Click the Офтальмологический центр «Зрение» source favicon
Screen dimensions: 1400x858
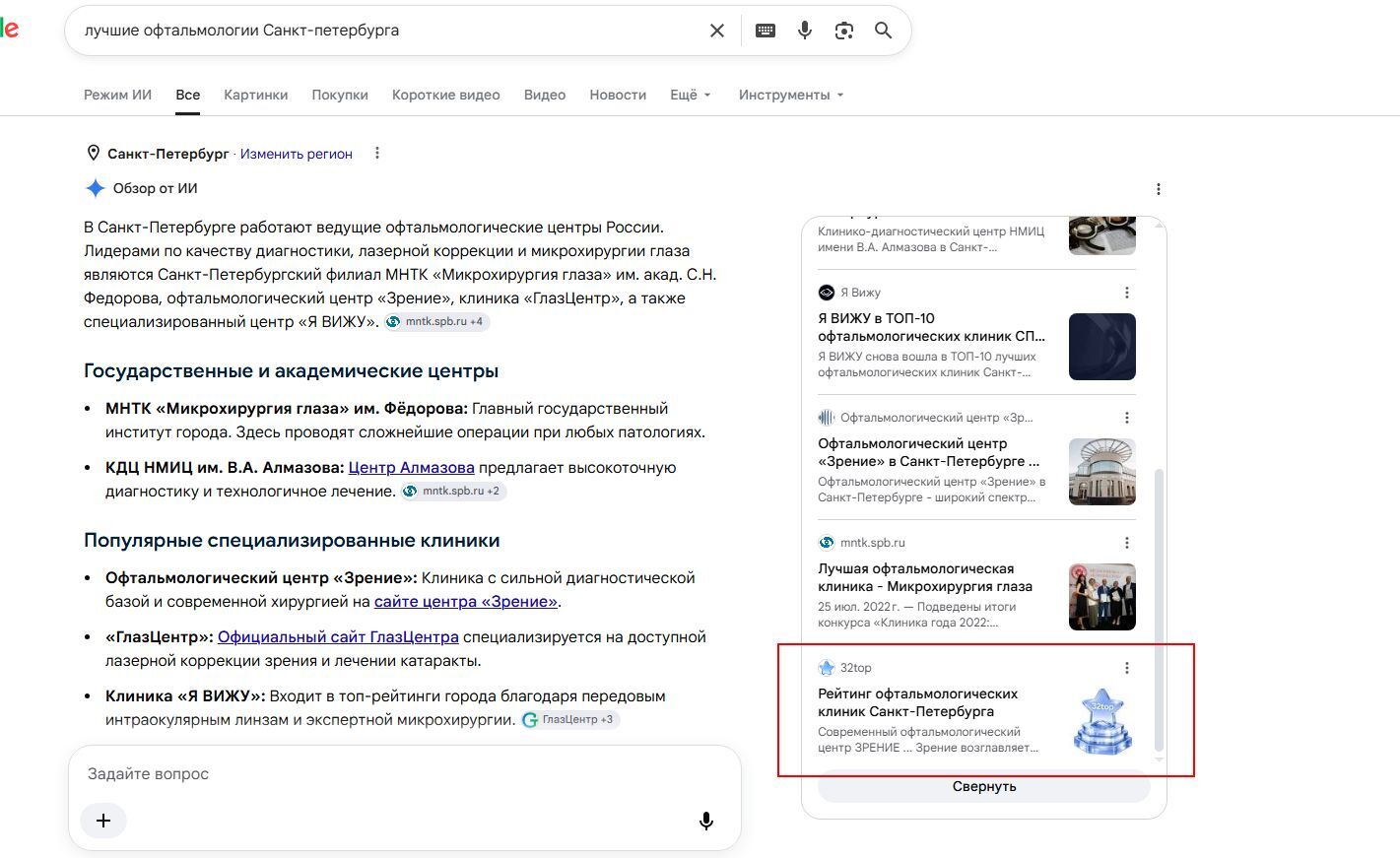point(827,418)
